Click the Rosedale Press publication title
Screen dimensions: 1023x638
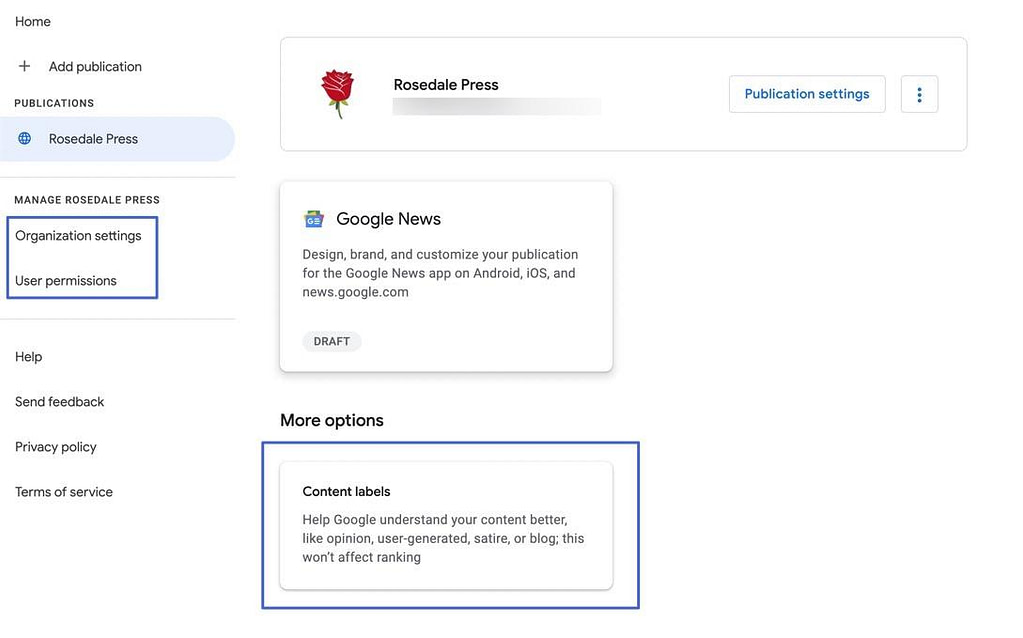pyautogui.click(x=446, y=84)
